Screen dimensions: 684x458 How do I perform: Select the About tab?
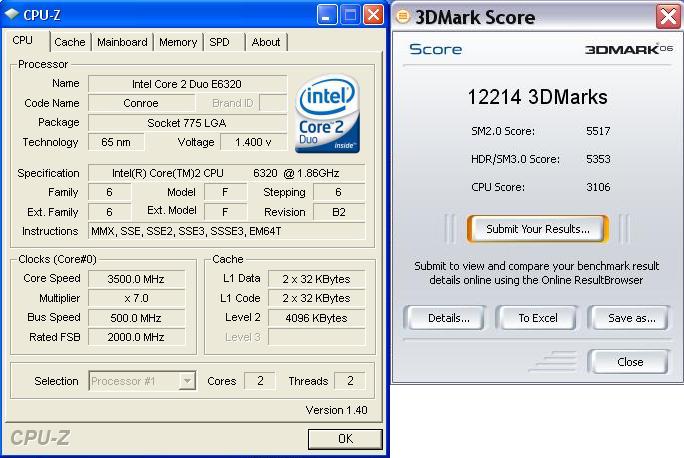point(266,42)
